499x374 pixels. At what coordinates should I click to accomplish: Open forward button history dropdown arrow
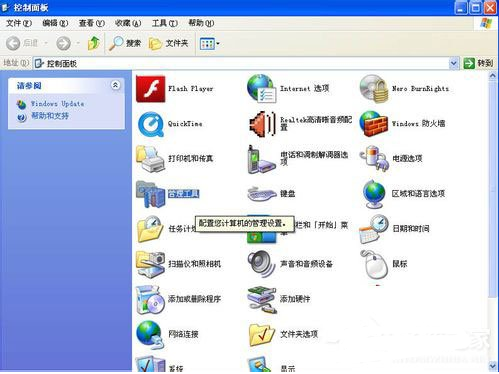[78, 43]
